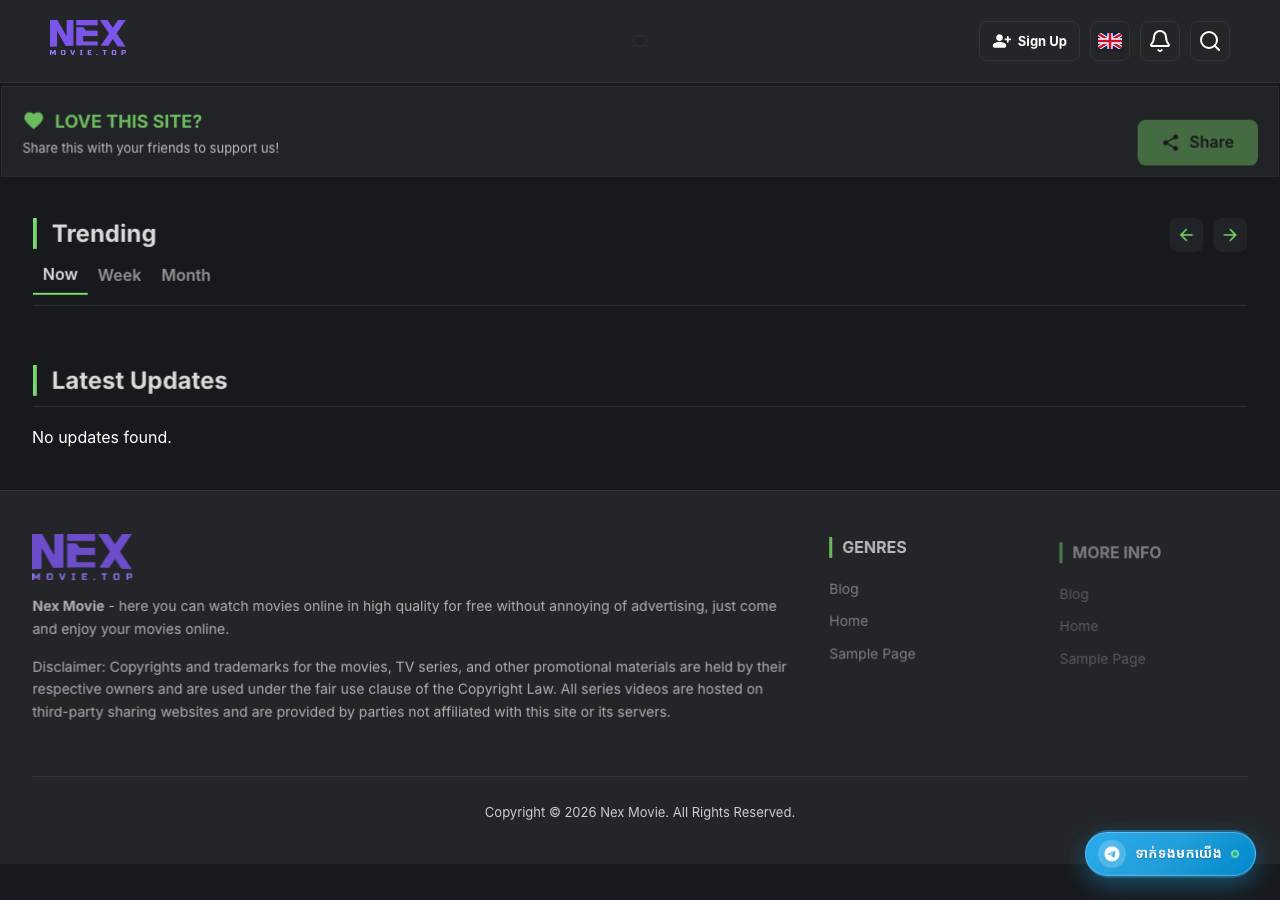Click the Sign Up button
Image resolution: width=1280 pixels, height=900 pixels.
[1029, 41]
